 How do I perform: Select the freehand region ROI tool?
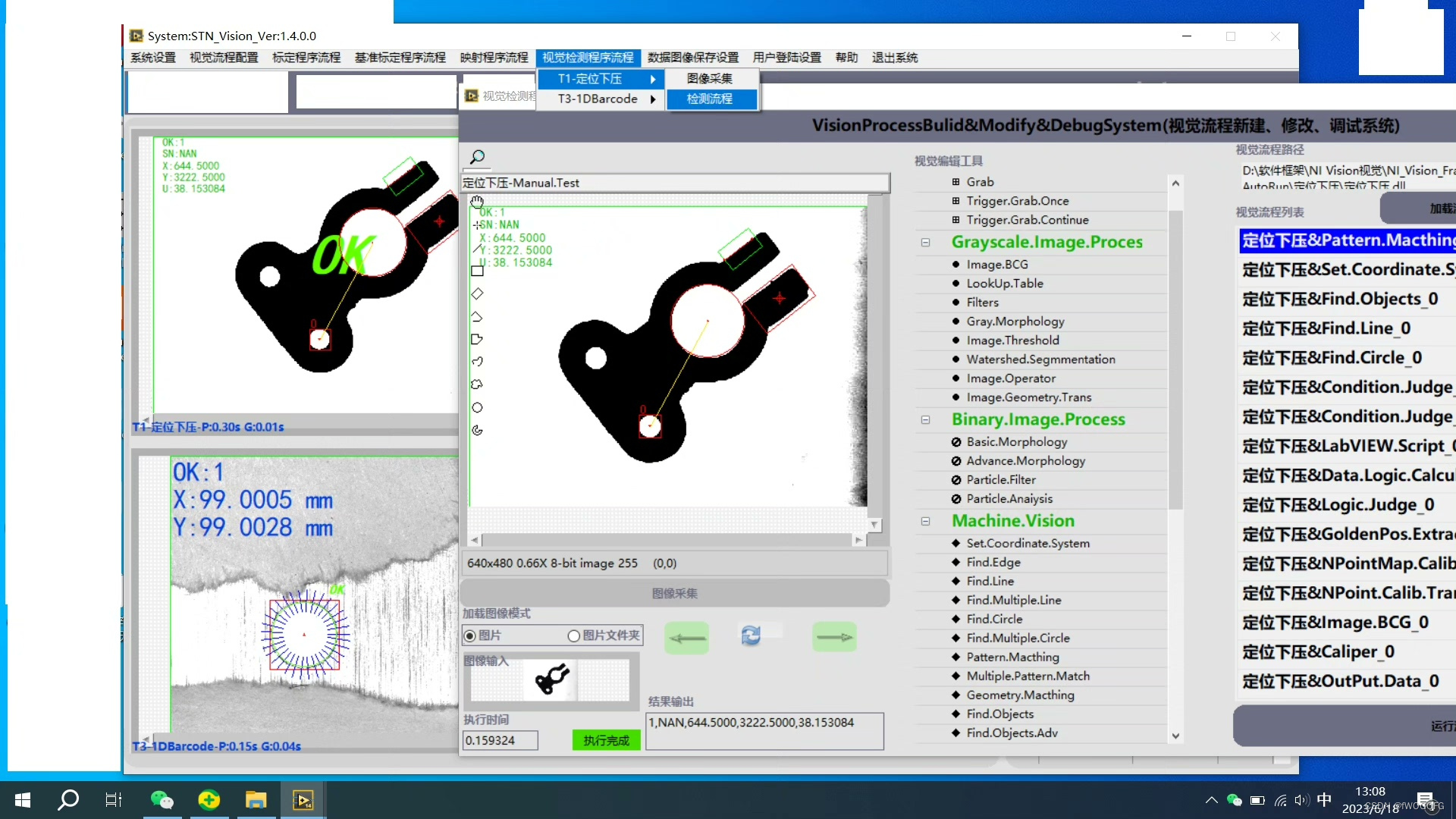(x=477, y=384)
